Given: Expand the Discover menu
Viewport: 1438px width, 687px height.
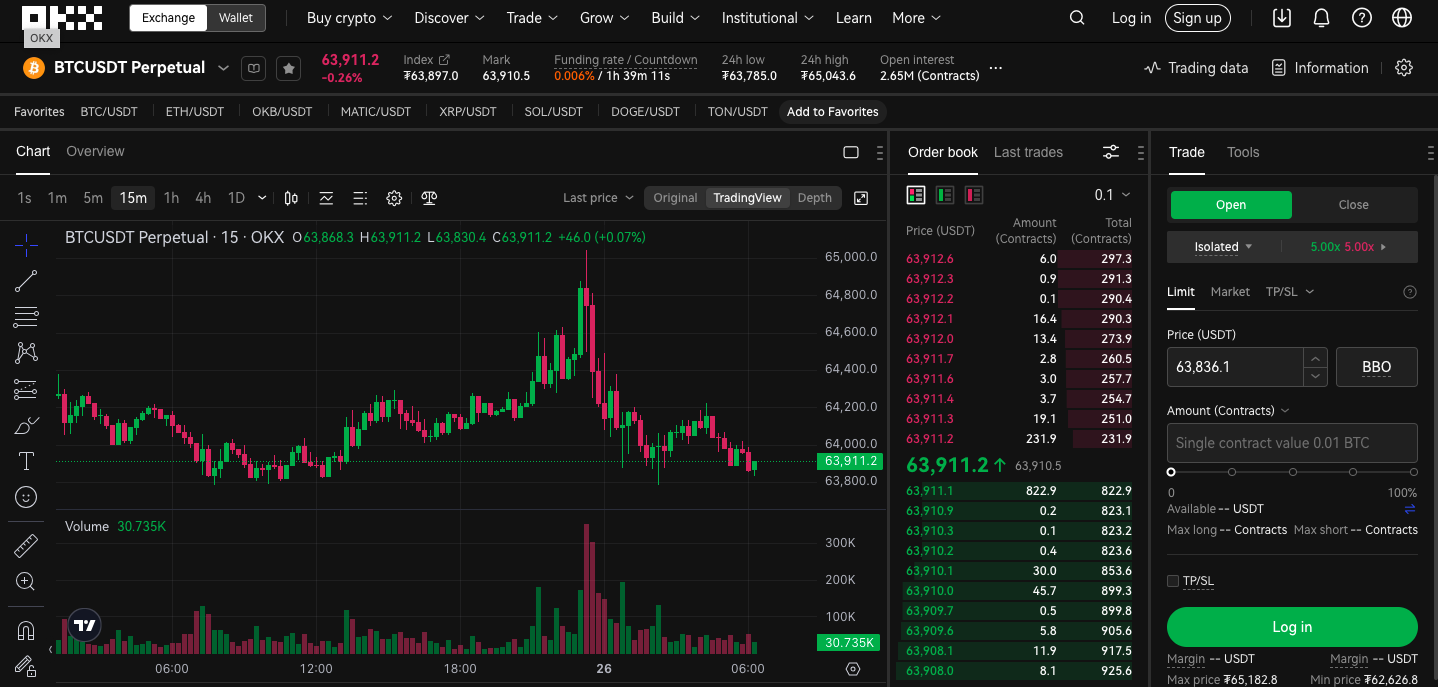Looking at the screenshot, I should click(449, 18).
